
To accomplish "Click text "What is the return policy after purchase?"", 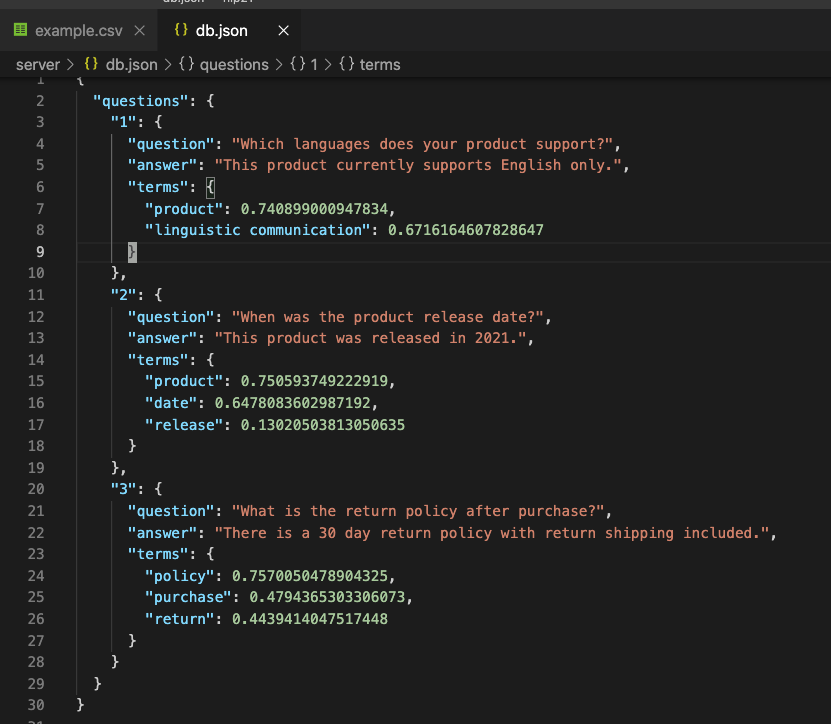I will point(418,511).
